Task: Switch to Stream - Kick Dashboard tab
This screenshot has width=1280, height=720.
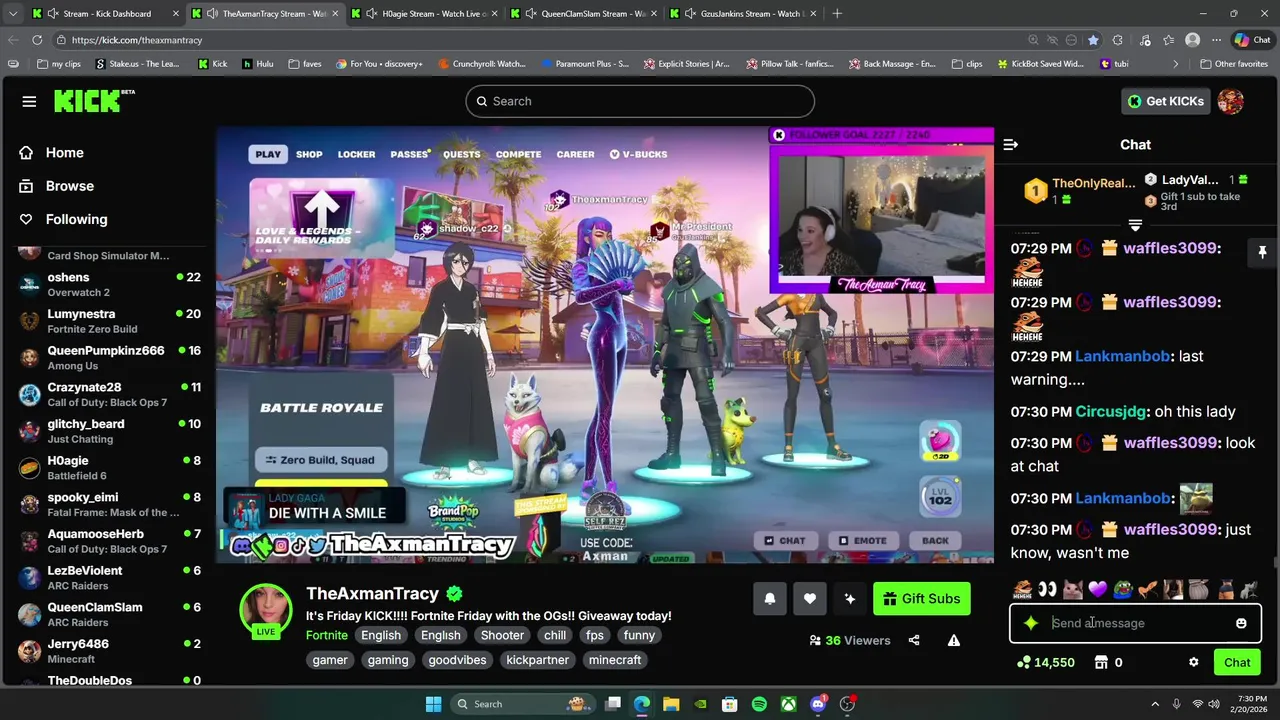Action: coord(106,14)
